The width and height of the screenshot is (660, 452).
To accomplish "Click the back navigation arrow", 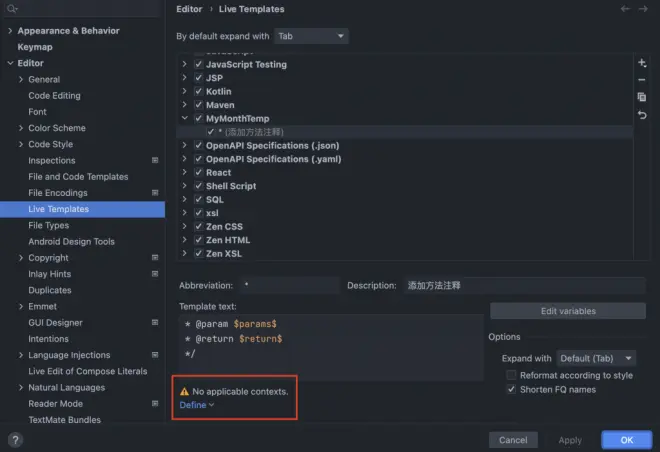I will (625, 9).
